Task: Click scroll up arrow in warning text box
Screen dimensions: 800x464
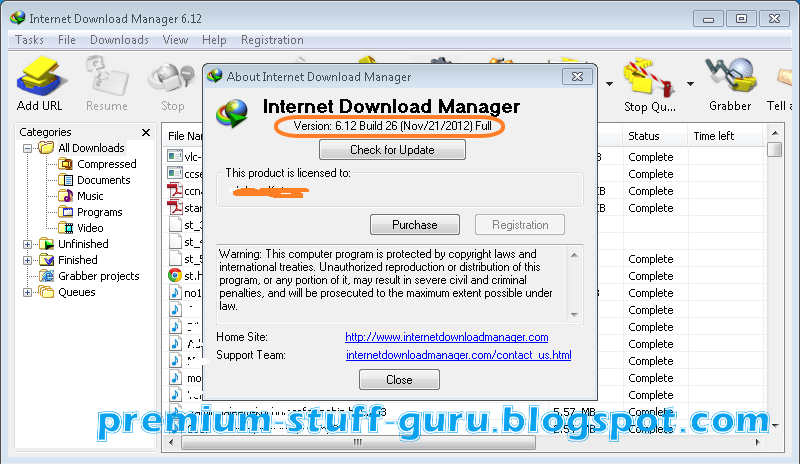Action: pos(574,255)
